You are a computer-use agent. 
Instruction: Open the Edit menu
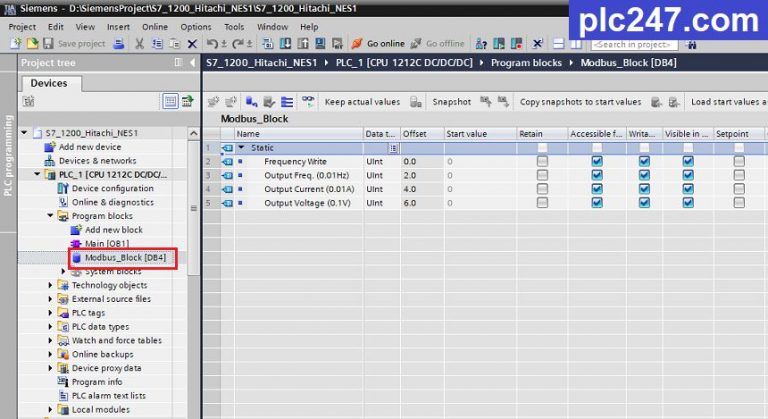(55, 27)
